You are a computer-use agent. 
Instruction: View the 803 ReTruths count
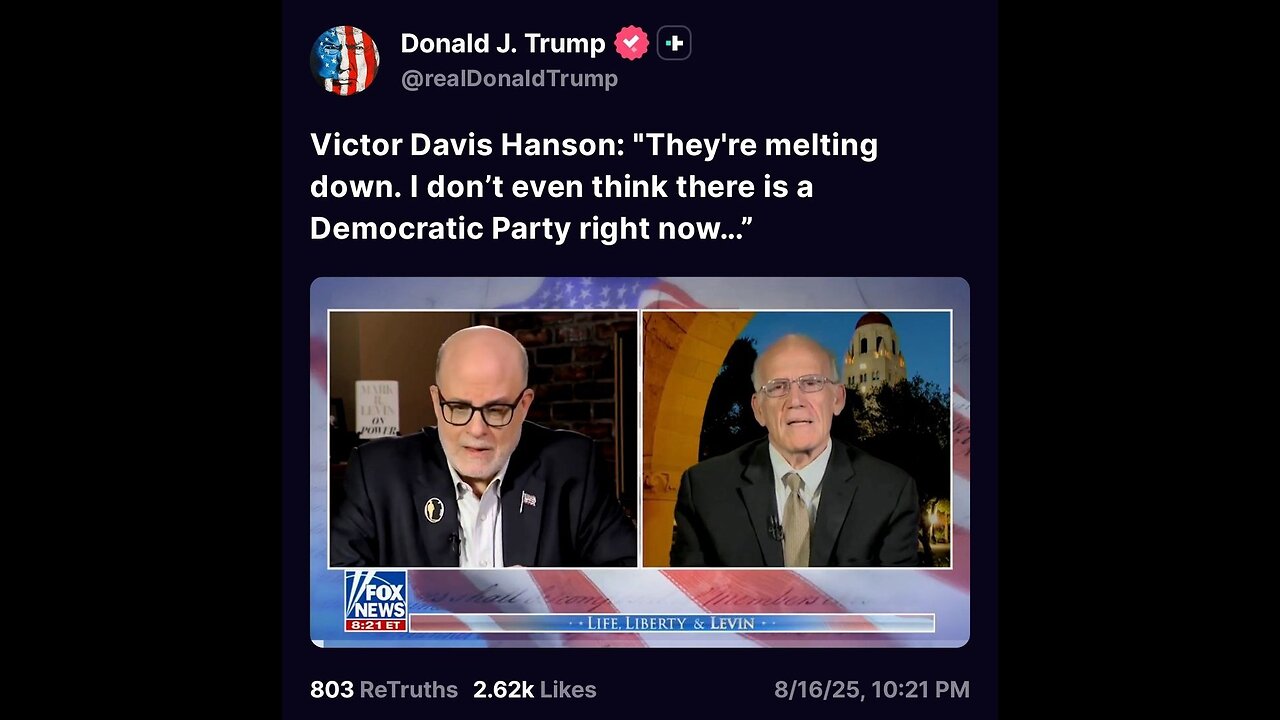(x=384, y=690)
